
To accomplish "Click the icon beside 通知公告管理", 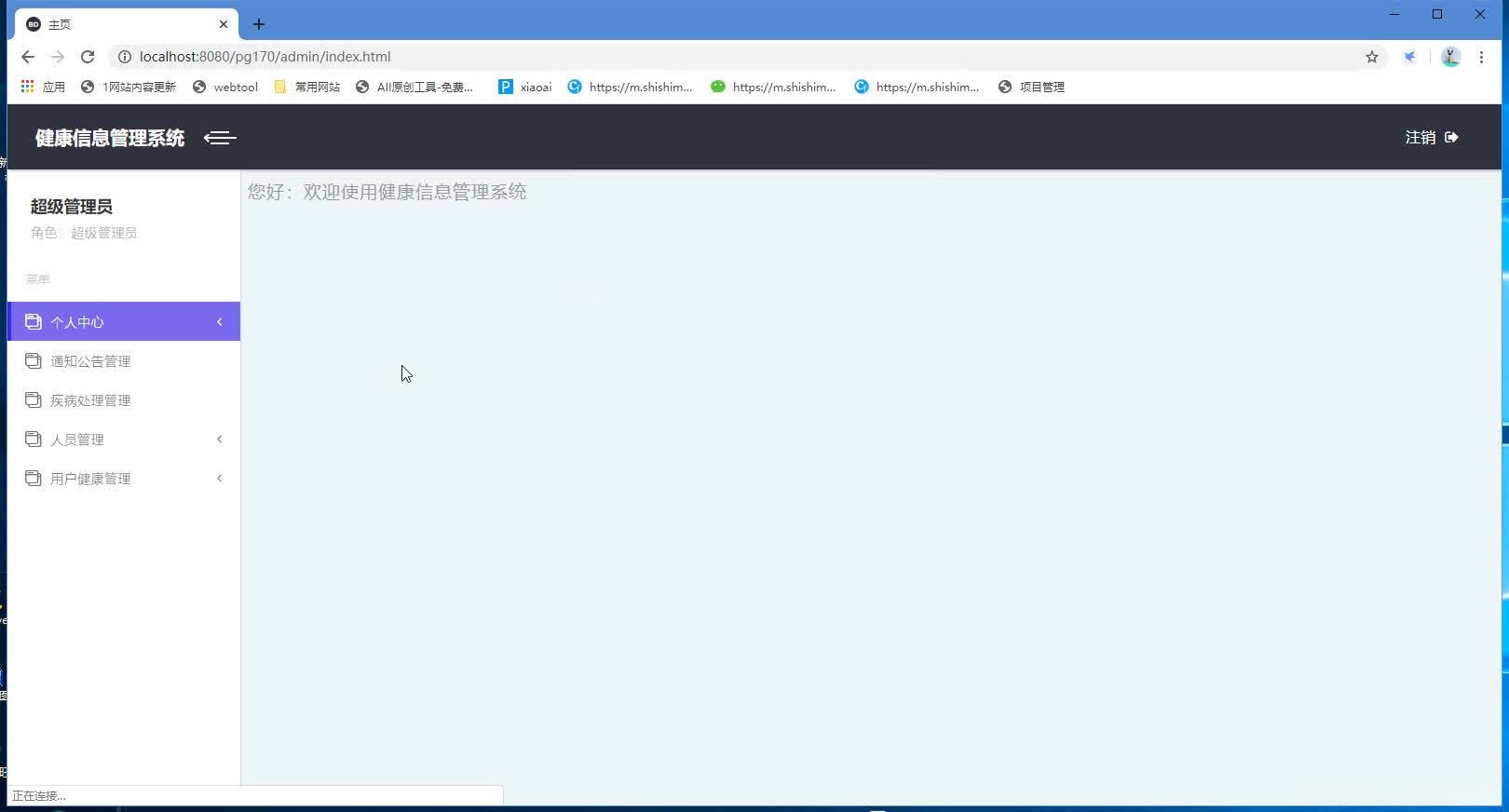I will pyautogui.click(x=34, y=360).
